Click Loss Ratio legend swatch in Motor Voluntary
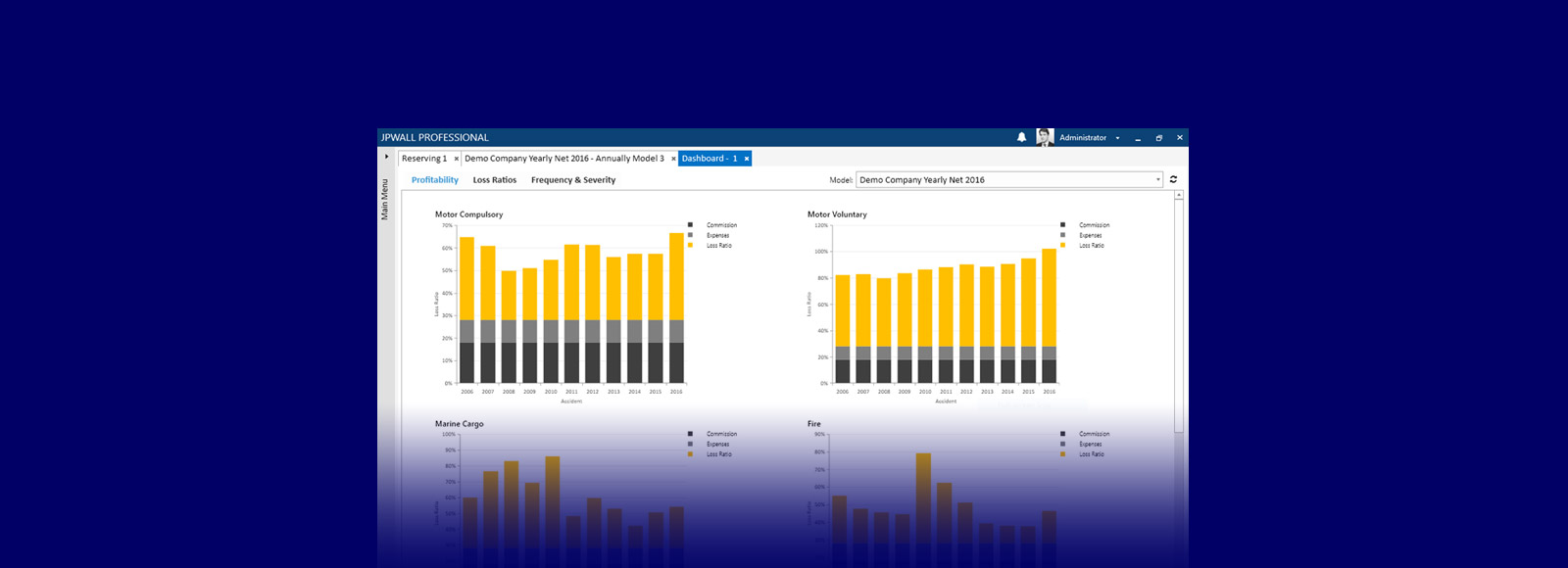The height and width of the screenshot is (568, 1568). point(1063,245)
